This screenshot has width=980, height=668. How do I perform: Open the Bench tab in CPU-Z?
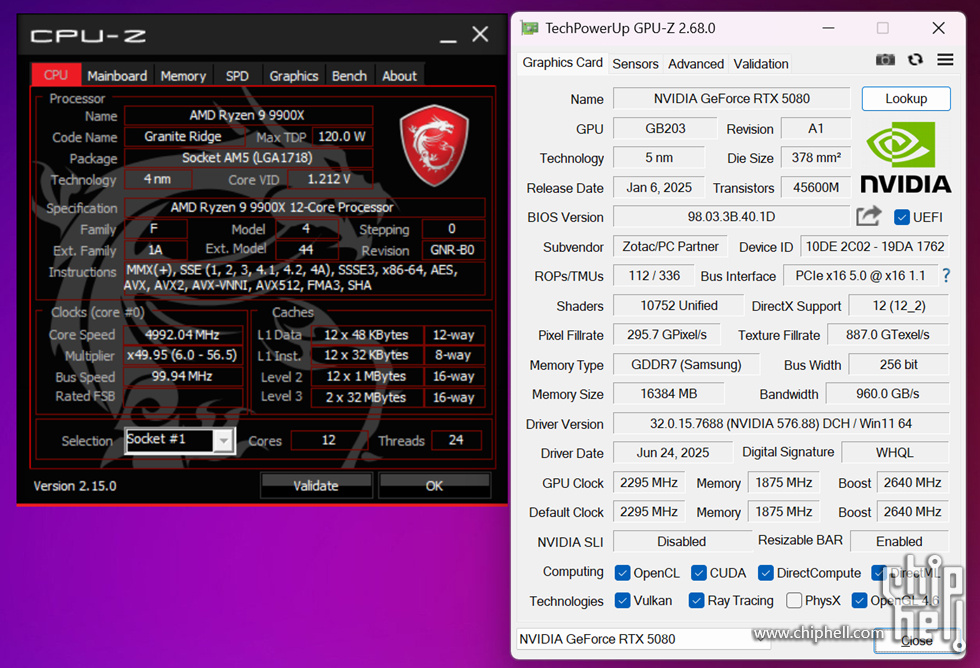pyautogui.click(x=349, y=76)
